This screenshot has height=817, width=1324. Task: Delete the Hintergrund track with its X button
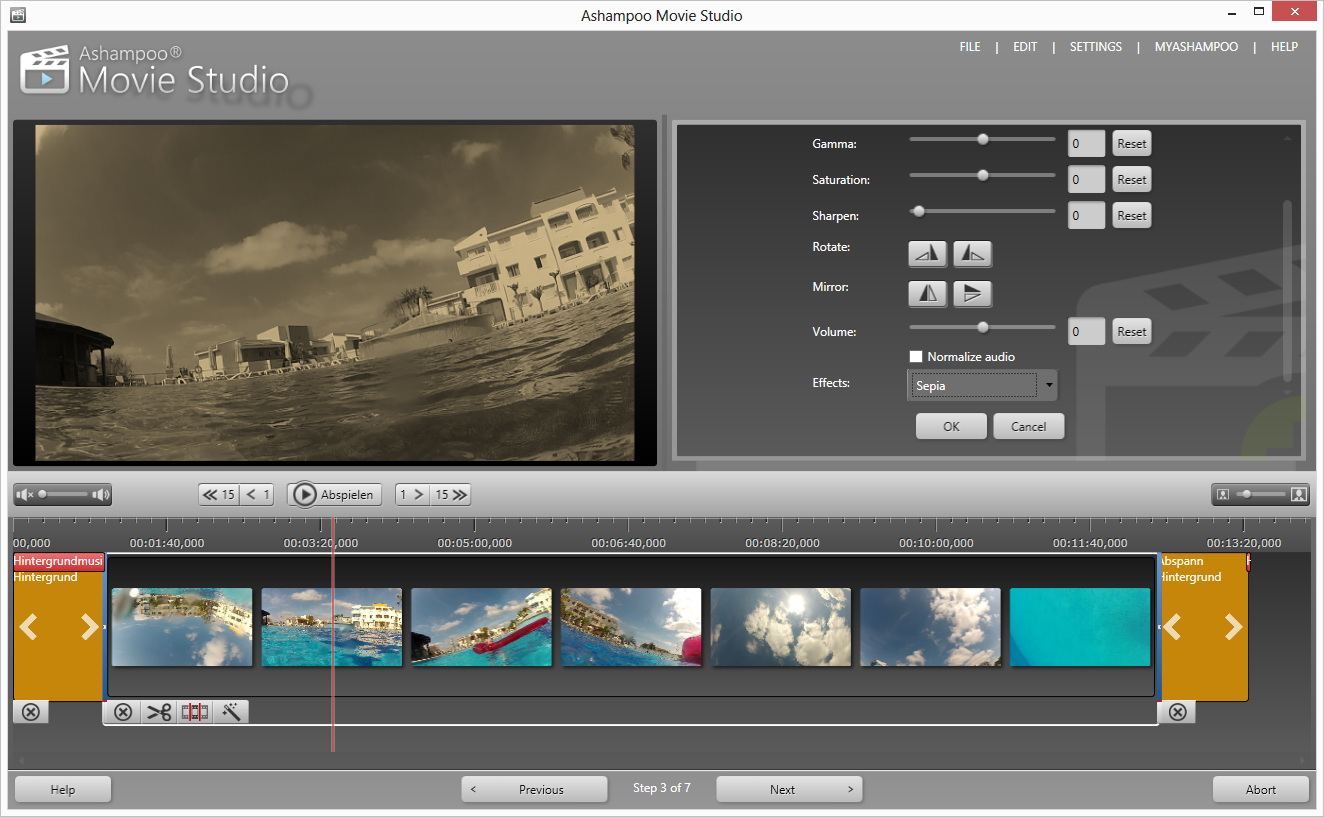point(30,712)
